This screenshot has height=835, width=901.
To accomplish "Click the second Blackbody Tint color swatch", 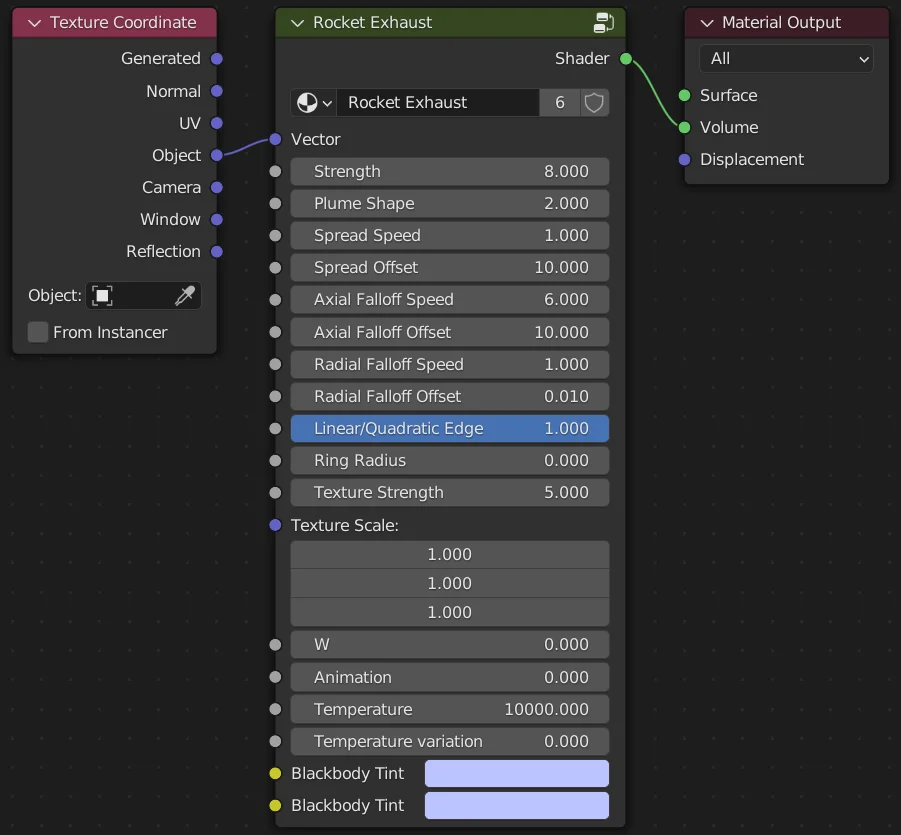I will 516,805.
